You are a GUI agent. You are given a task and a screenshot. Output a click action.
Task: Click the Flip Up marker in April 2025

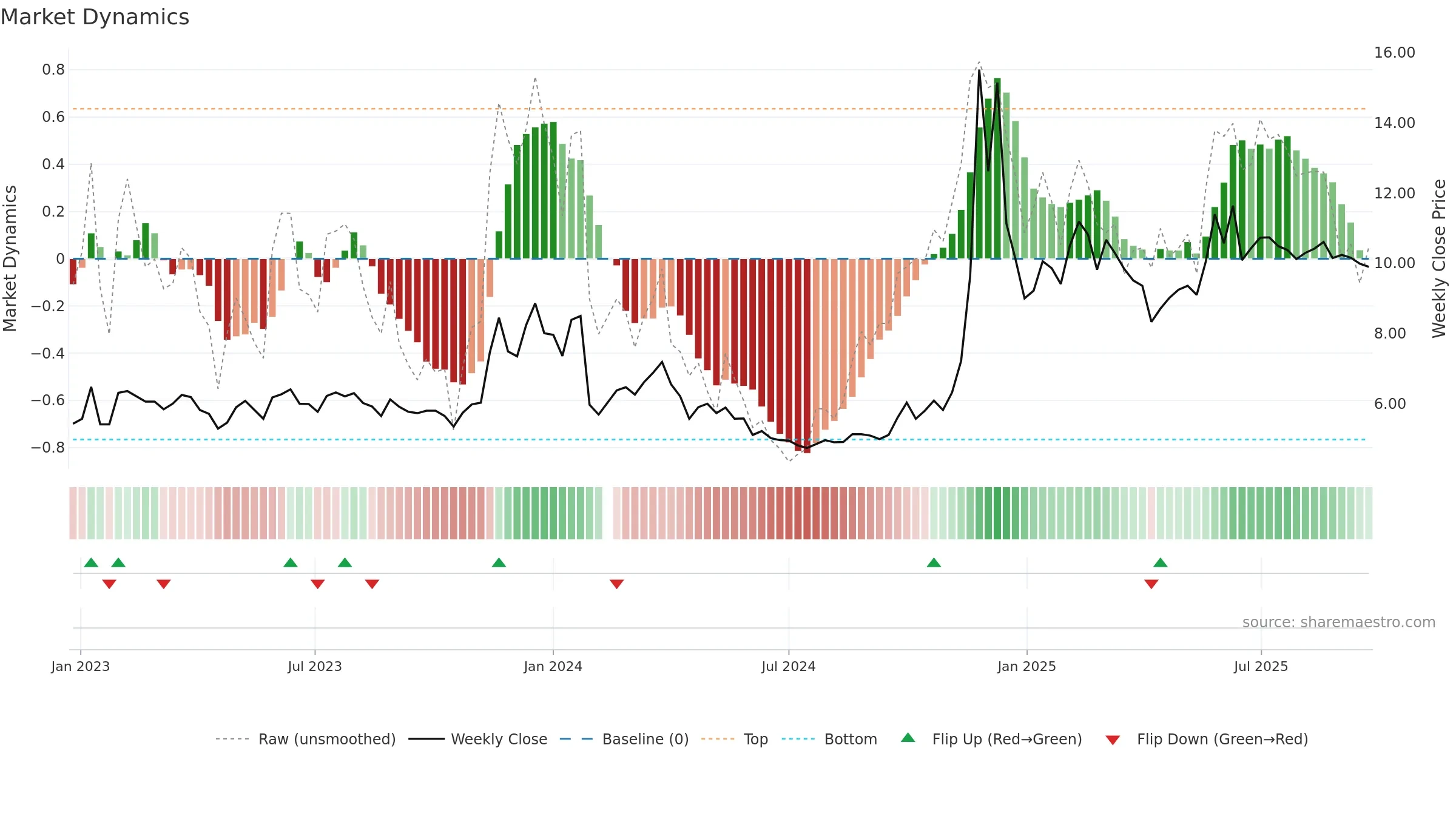click(1161, 562)
